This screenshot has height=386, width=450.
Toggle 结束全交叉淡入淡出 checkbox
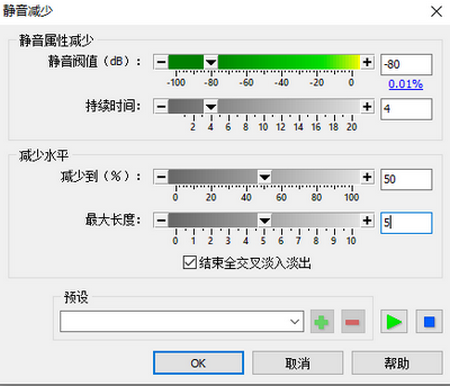[x=190, y=262]
